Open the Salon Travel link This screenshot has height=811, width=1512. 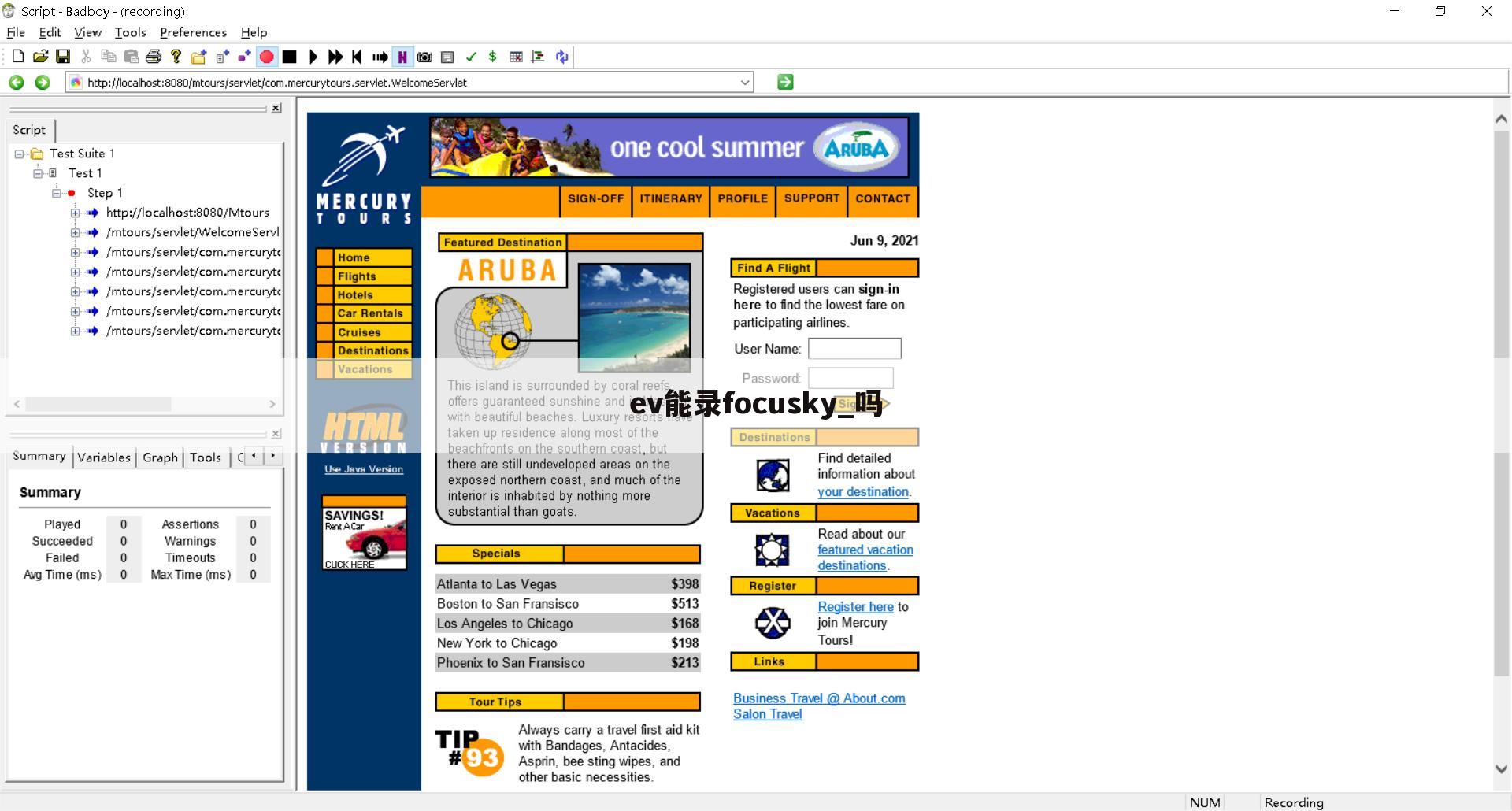768,714
